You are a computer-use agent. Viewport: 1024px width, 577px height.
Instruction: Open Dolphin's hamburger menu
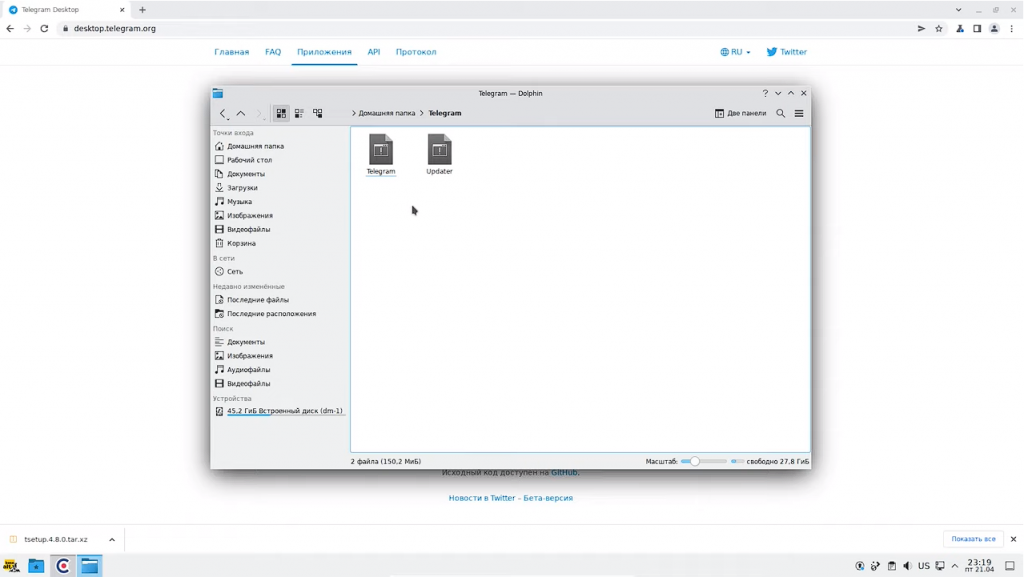(799, 114)
